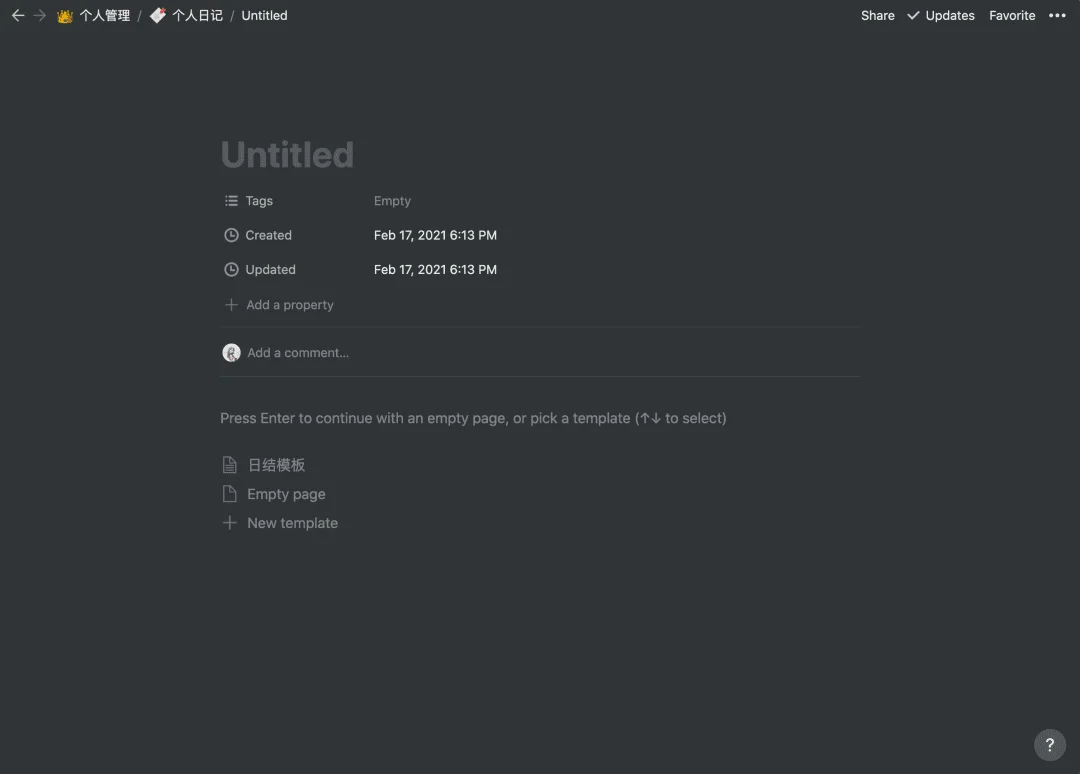Click the Updated property clock icon

231,269
